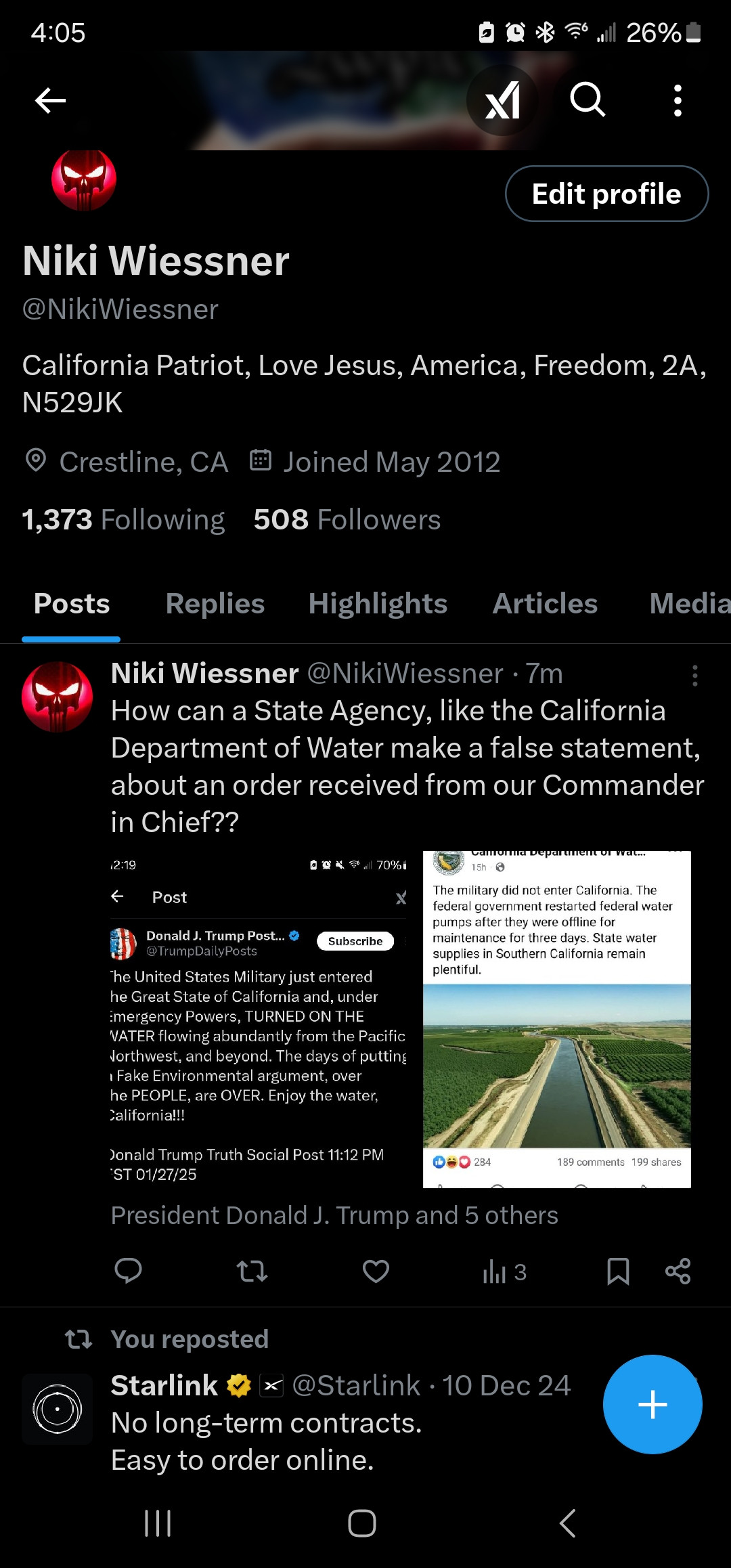Screen dimensions: 731x1568
Task: View the 1,373 Following list
Action: point(123,520)
